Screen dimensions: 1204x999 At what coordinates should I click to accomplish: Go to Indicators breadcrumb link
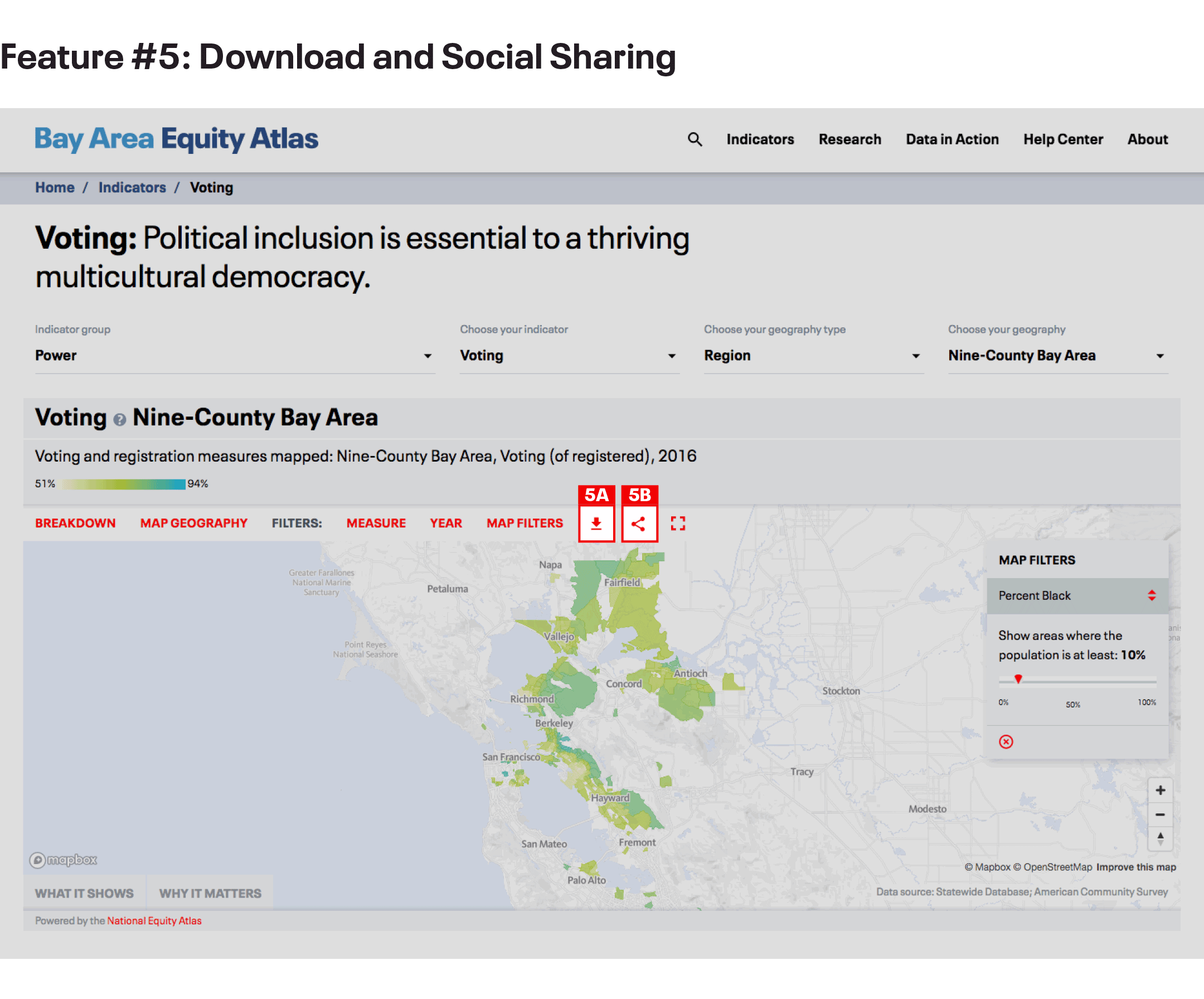coord(132,187)
